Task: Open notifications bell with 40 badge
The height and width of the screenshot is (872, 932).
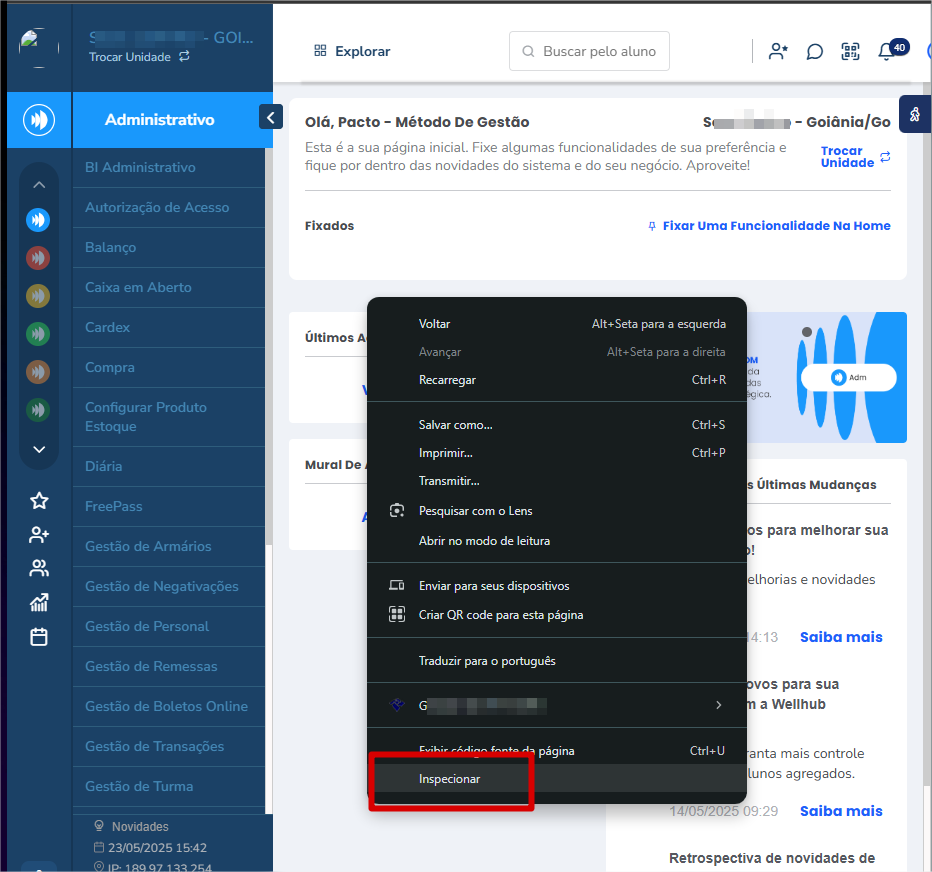Action: click(886, 52)
